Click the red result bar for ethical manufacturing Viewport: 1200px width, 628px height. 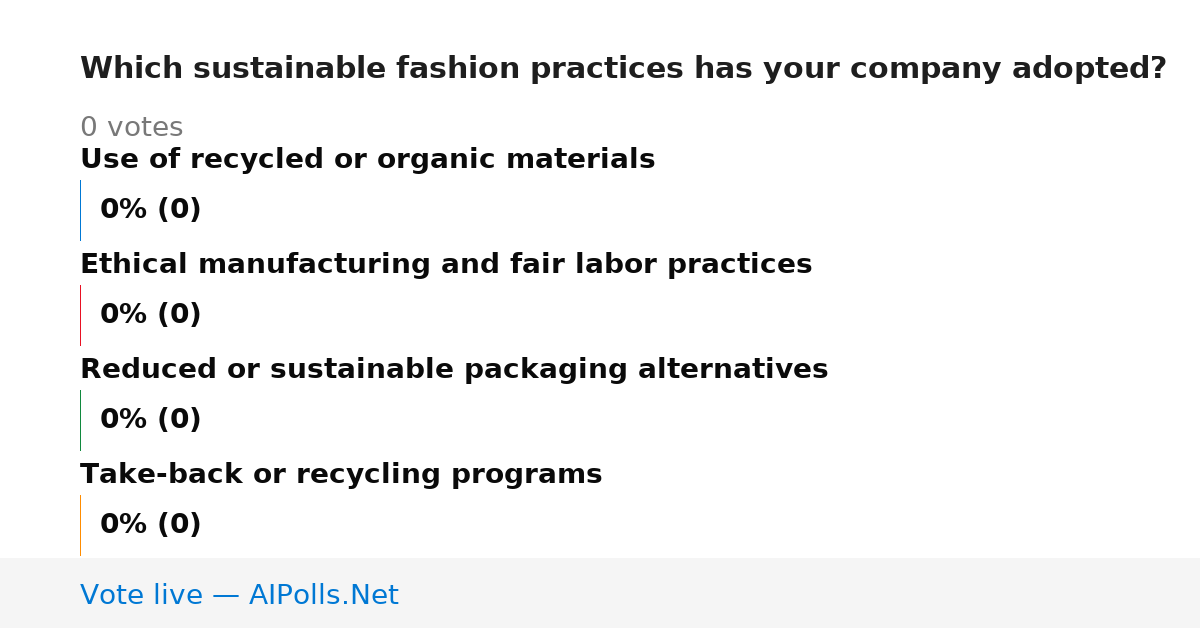point(80,315)
